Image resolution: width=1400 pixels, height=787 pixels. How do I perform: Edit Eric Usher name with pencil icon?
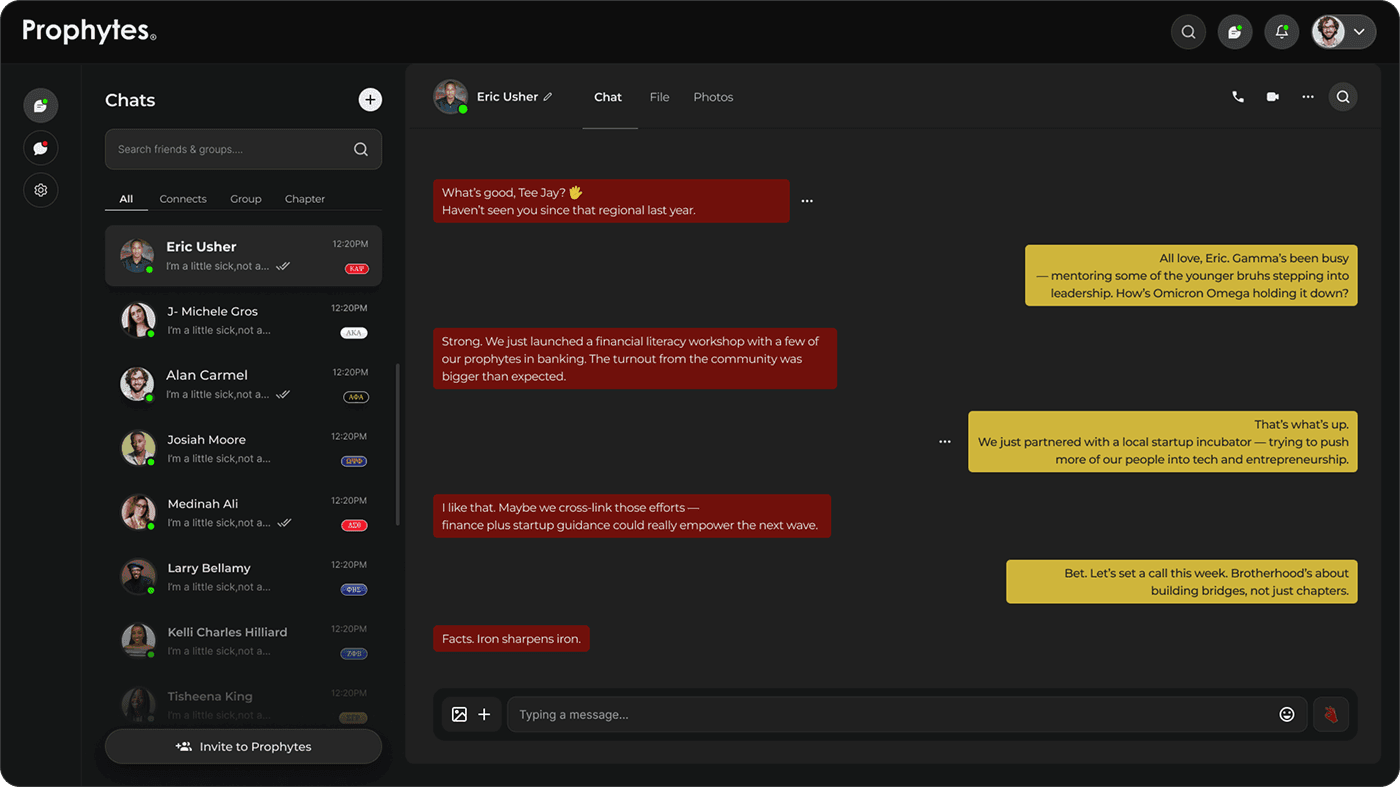(548, 97)
